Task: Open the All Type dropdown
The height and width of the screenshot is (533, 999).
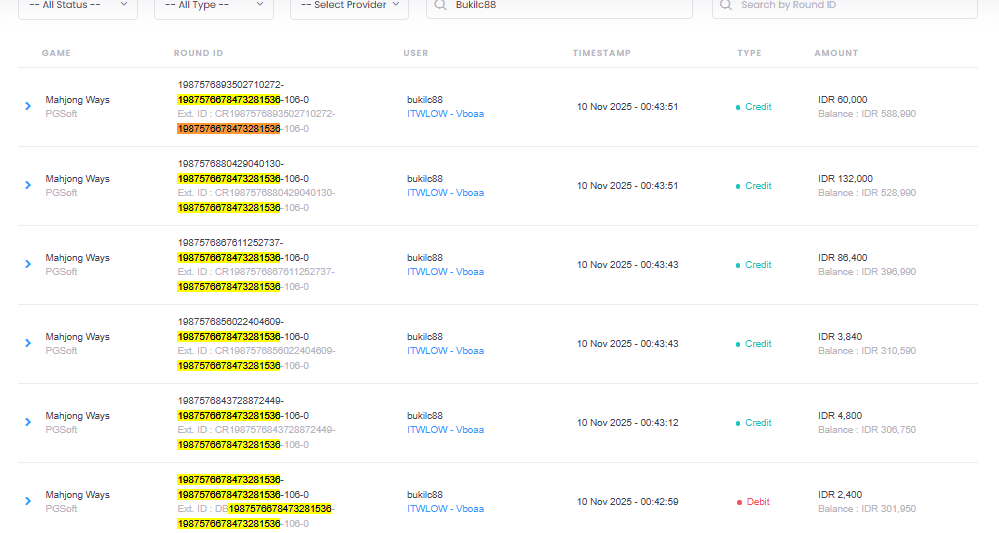Action: 214,6
